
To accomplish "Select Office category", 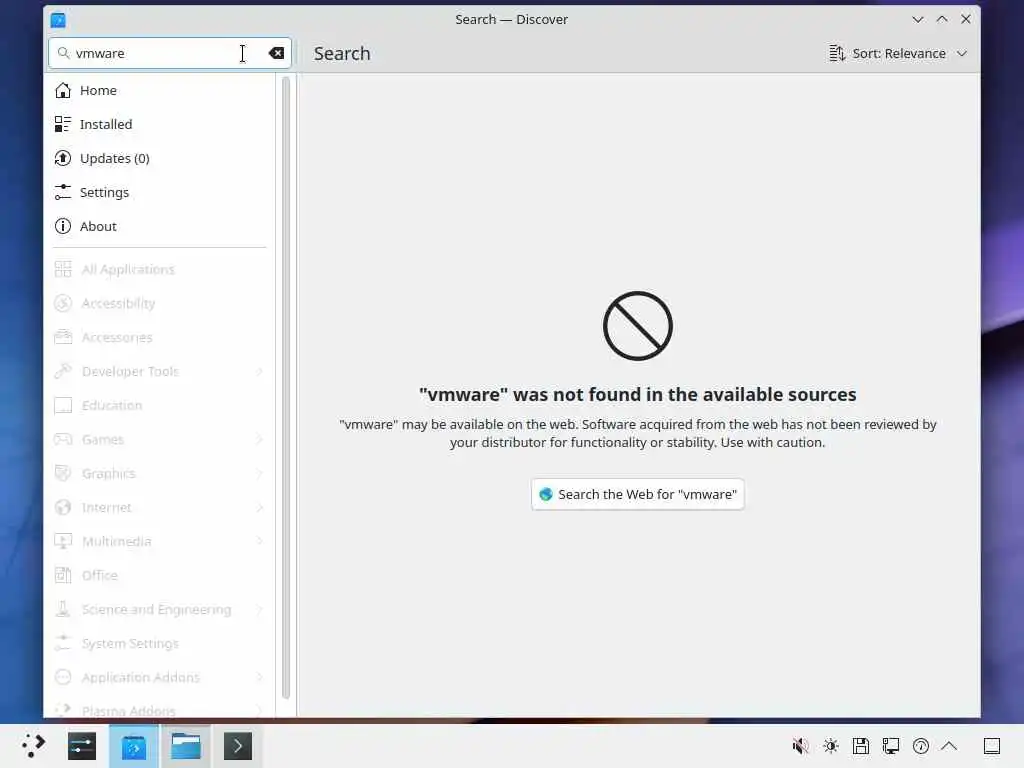I will pos(159,575).
